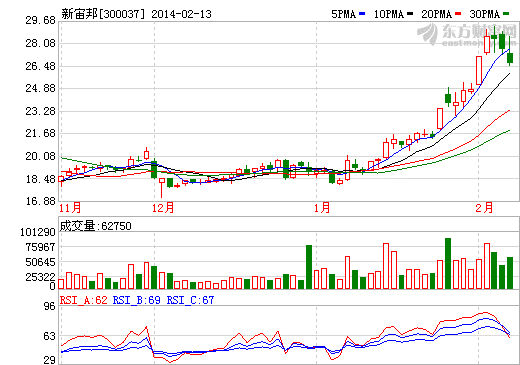Click the RSI_B:69 indicator label
This screenshot has height=365, width=520.
[137, 300]
